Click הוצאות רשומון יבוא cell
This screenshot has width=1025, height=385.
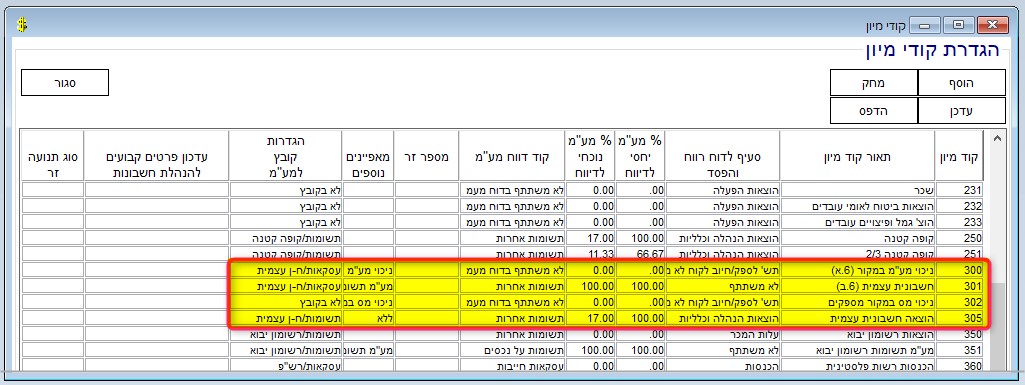[x=858, y=334]
